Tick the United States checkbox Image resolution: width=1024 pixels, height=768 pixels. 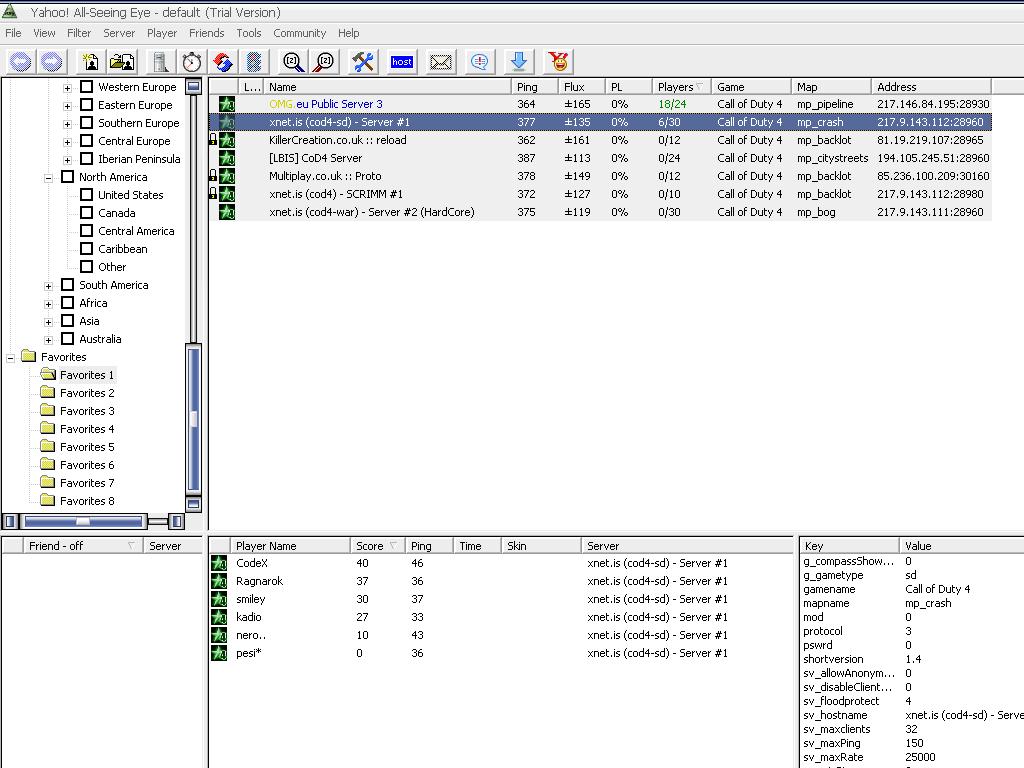click(86, 195)
